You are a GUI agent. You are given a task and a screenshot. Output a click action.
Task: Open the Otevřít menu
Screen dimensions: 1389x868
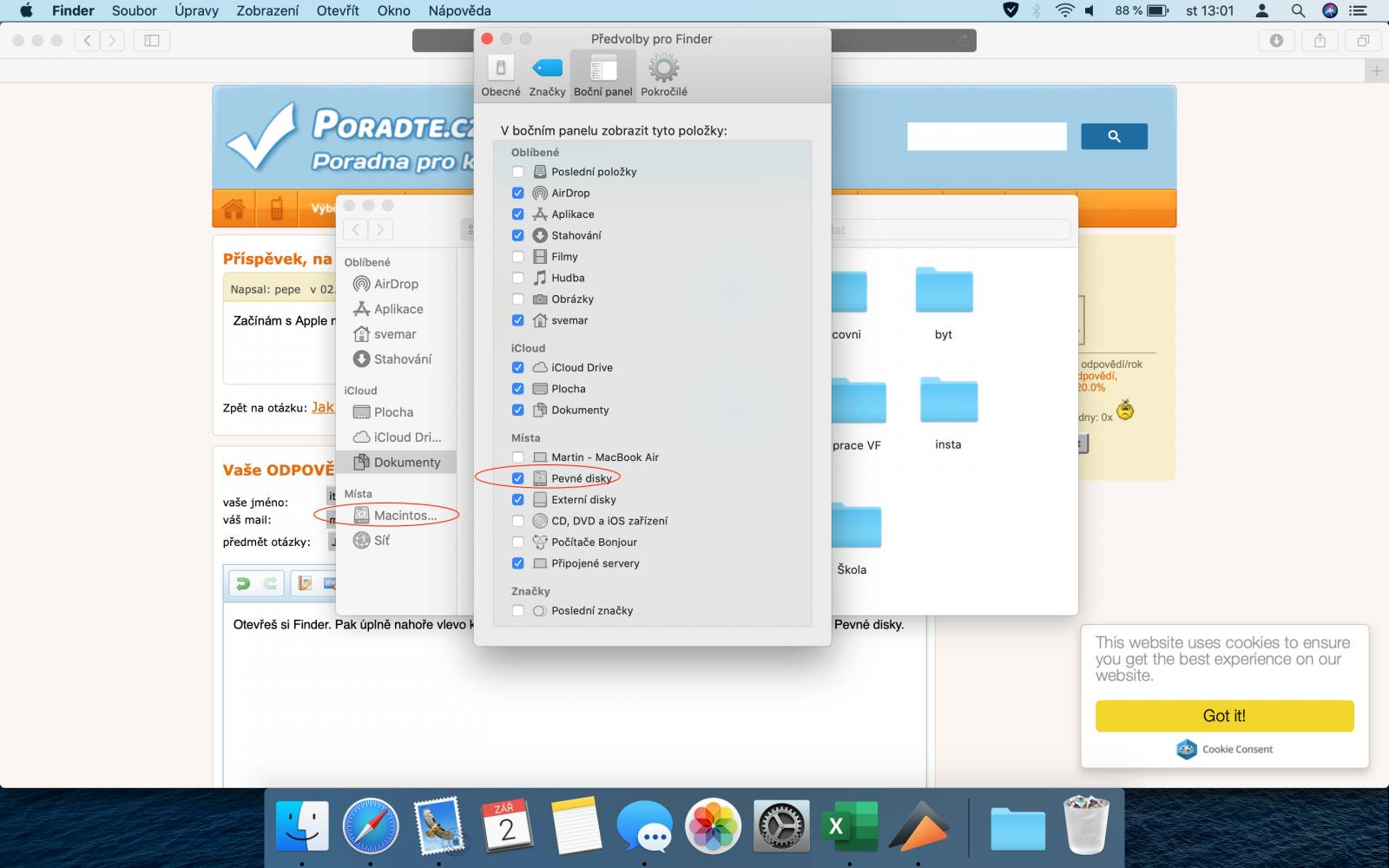338,10
